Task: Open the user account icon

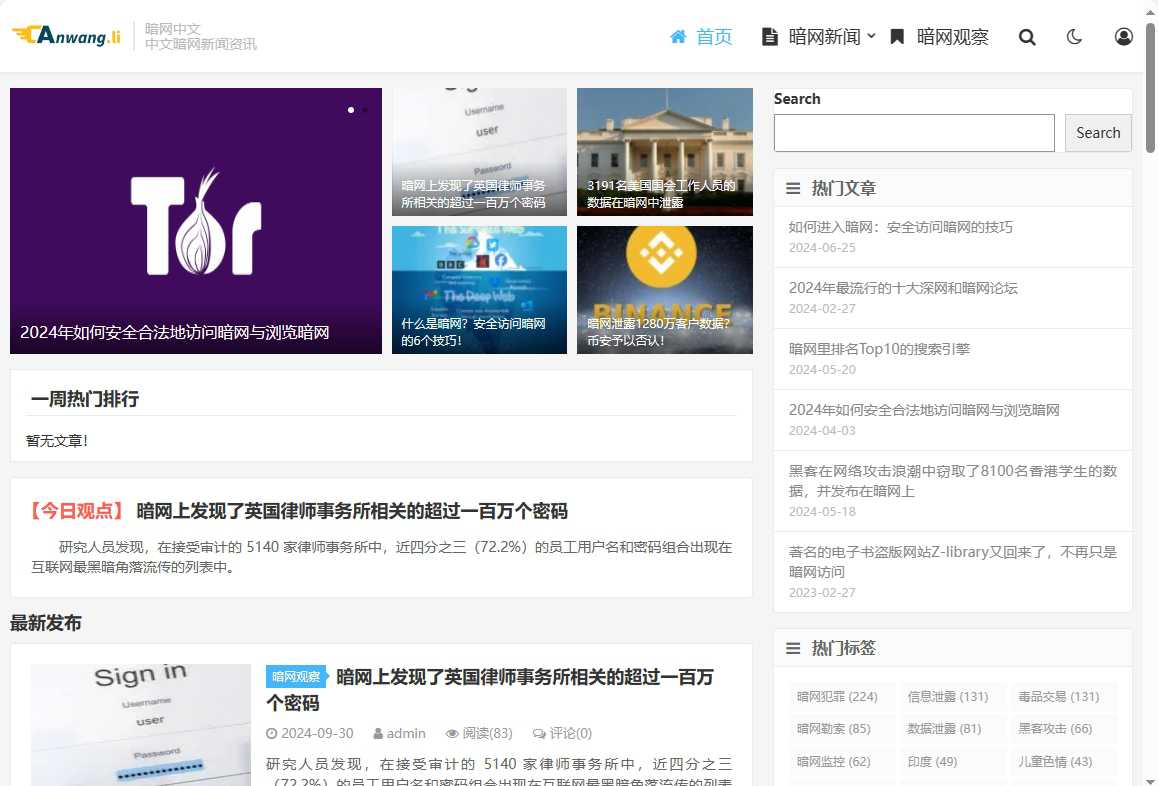Action: pyautogui.click(x=1123, y=37)
